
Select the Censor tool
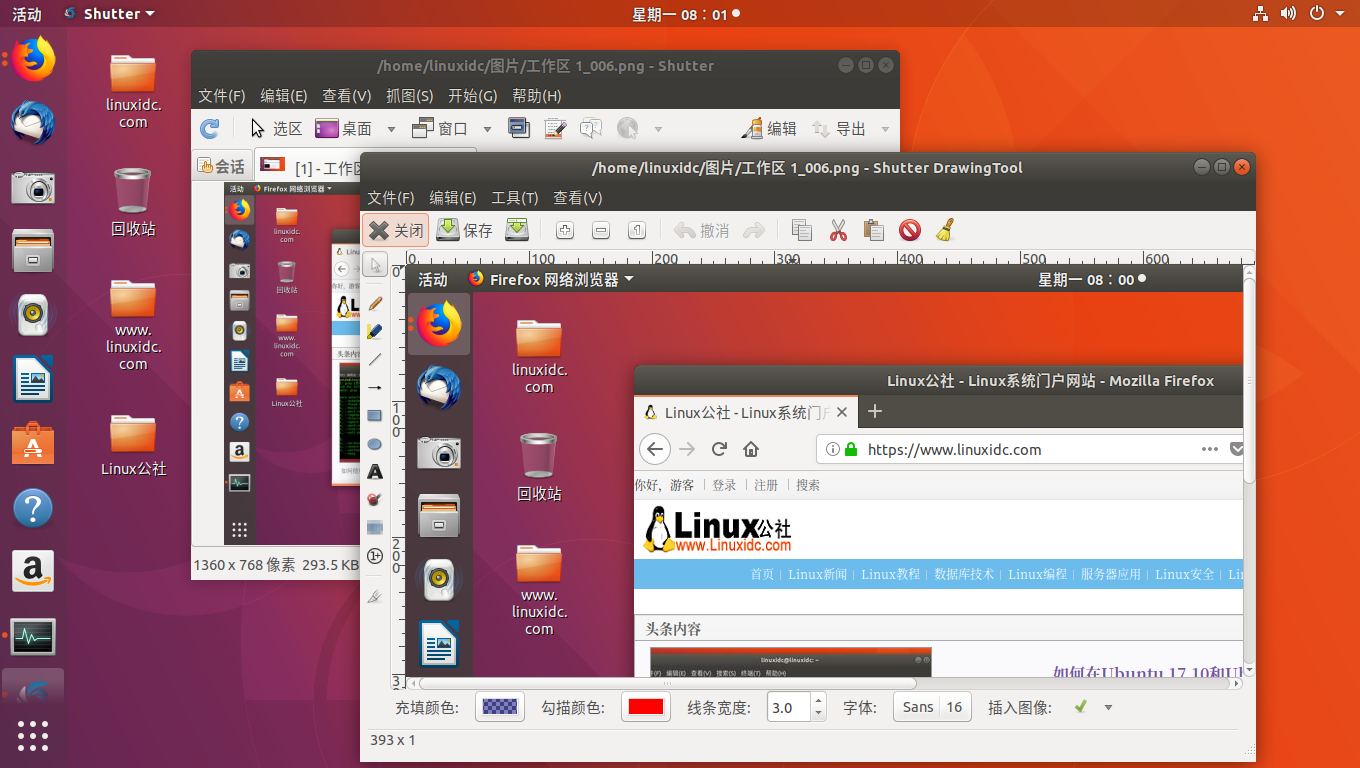(375, 499)
